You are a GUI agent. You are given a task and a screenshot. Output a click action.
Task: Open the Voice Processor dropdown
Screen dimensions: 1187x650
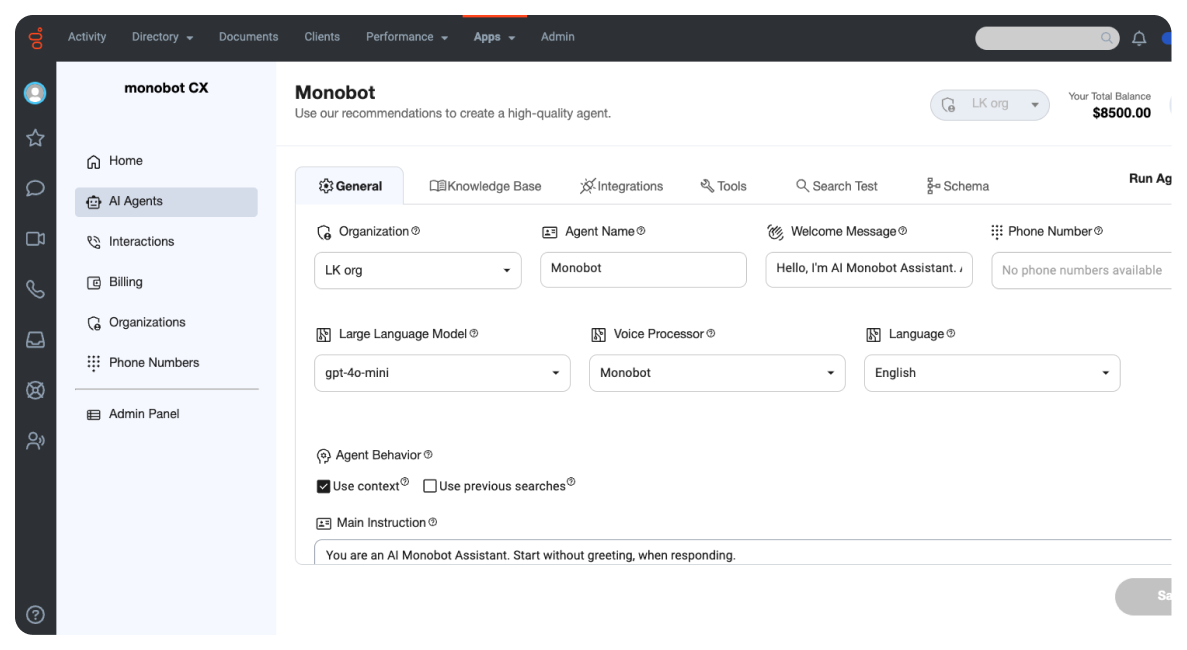click(717, 373)
